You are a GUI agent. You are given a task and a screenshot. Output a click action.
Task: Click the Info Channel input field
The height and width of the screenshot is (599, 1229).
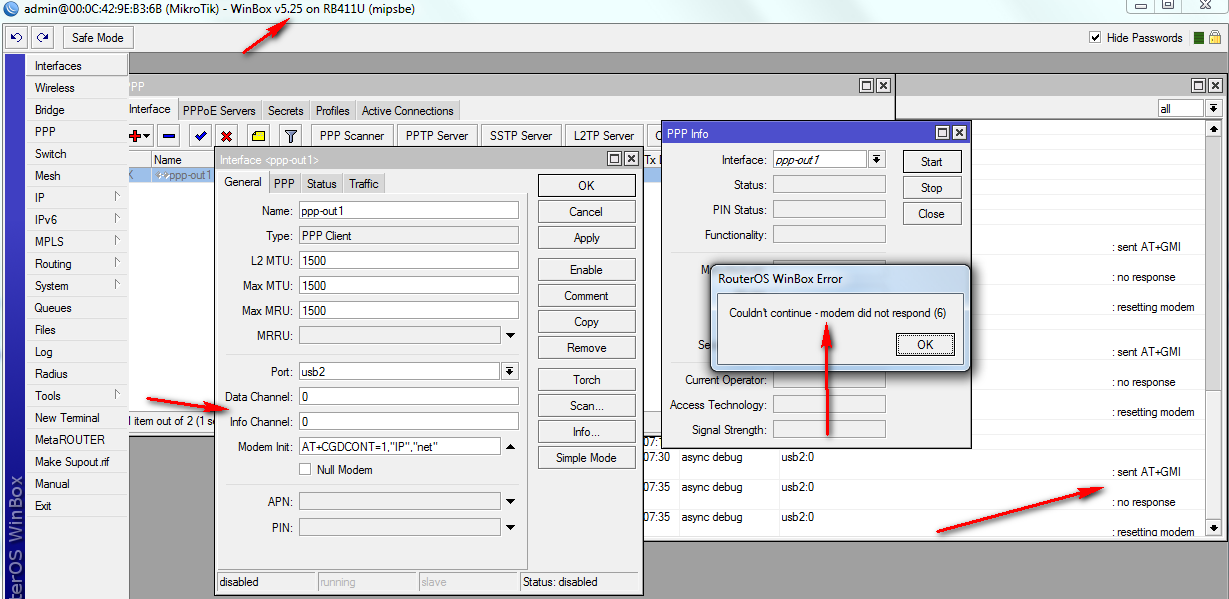(408, 421)
